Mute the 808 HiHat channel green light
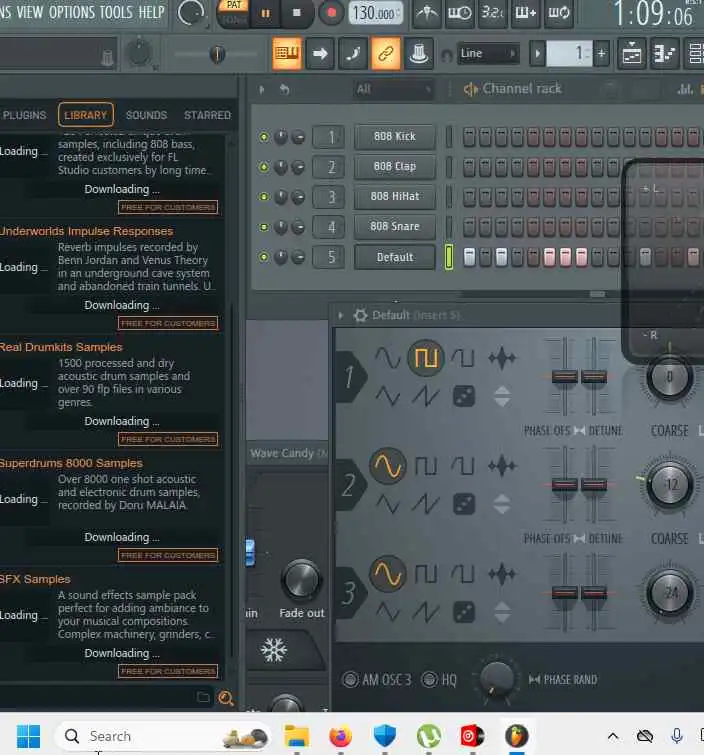Viewport: 704px width, 755px height. [x=264, y=197]
